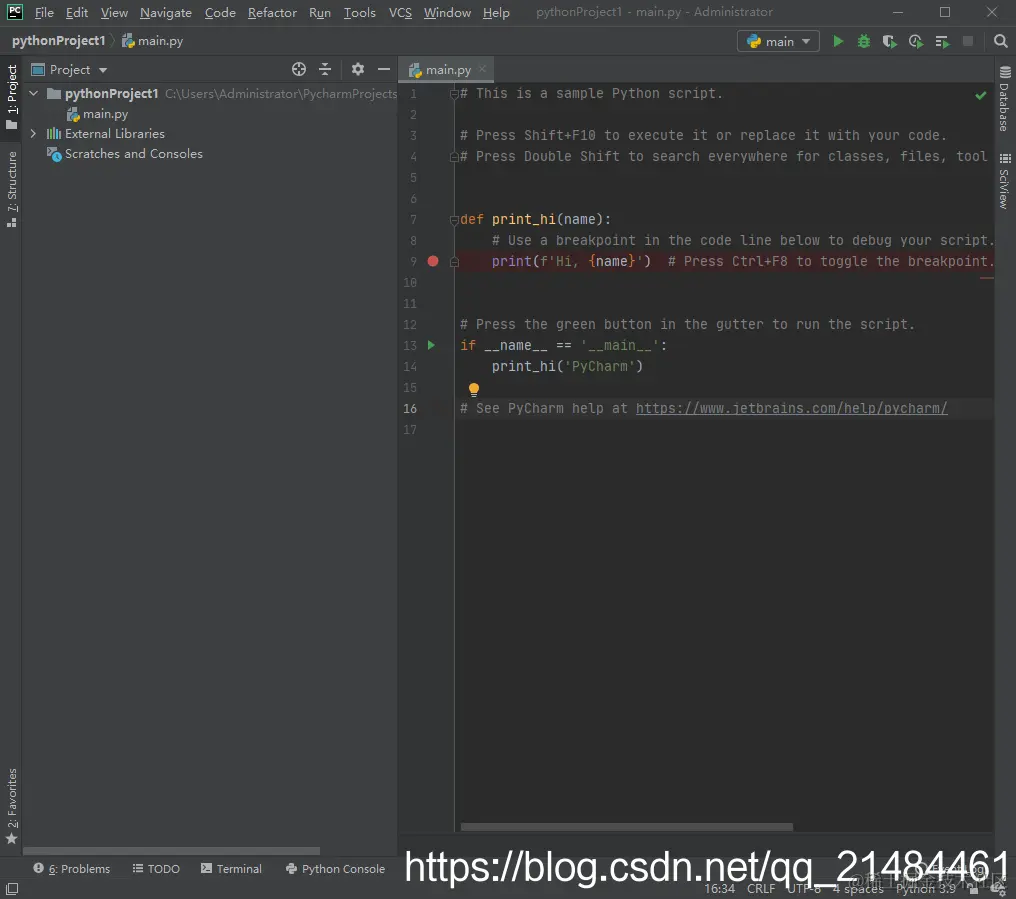The image size is (1016, 899).
Task: Click the Stop process square icon
Action: coord(968,41)
